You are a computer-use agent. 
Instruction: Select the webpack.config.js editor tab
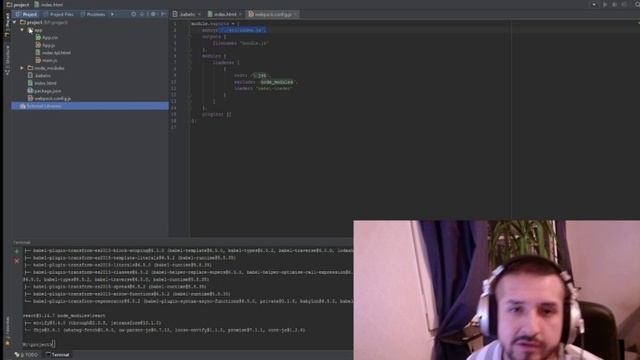[273, 14]
